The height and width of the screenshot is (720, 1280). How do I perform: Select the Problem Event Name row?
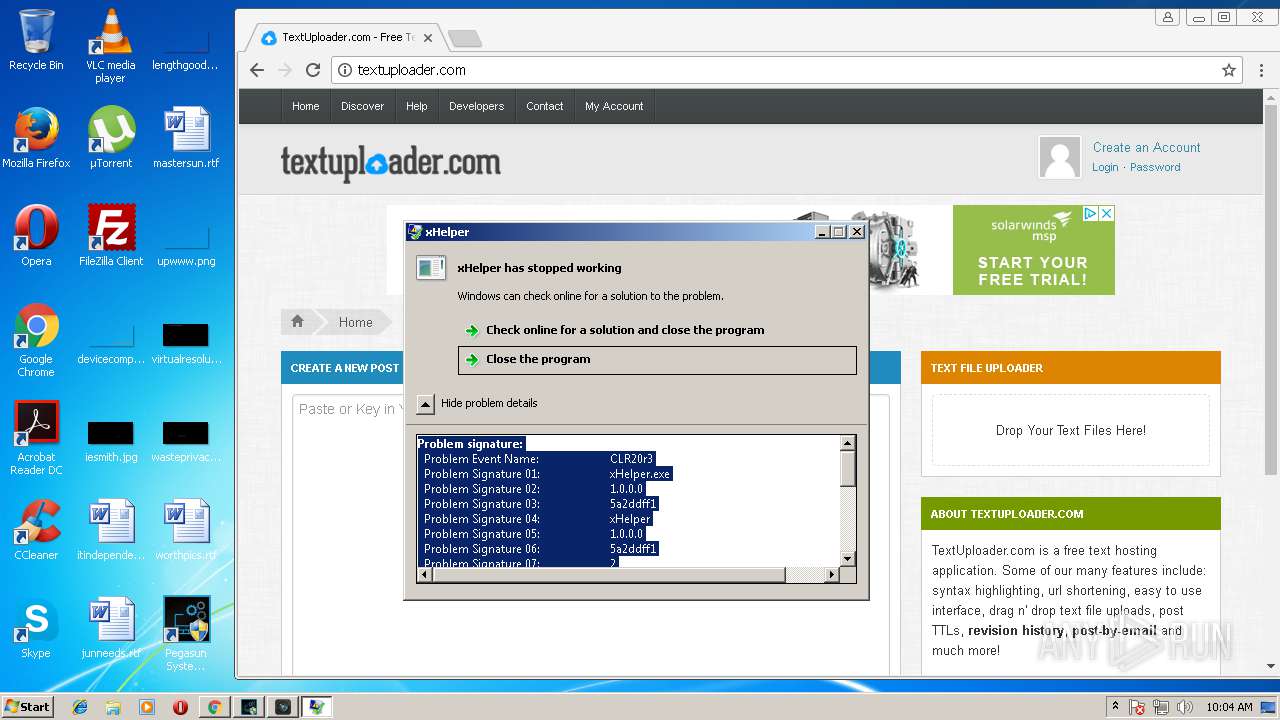point(536,459)
